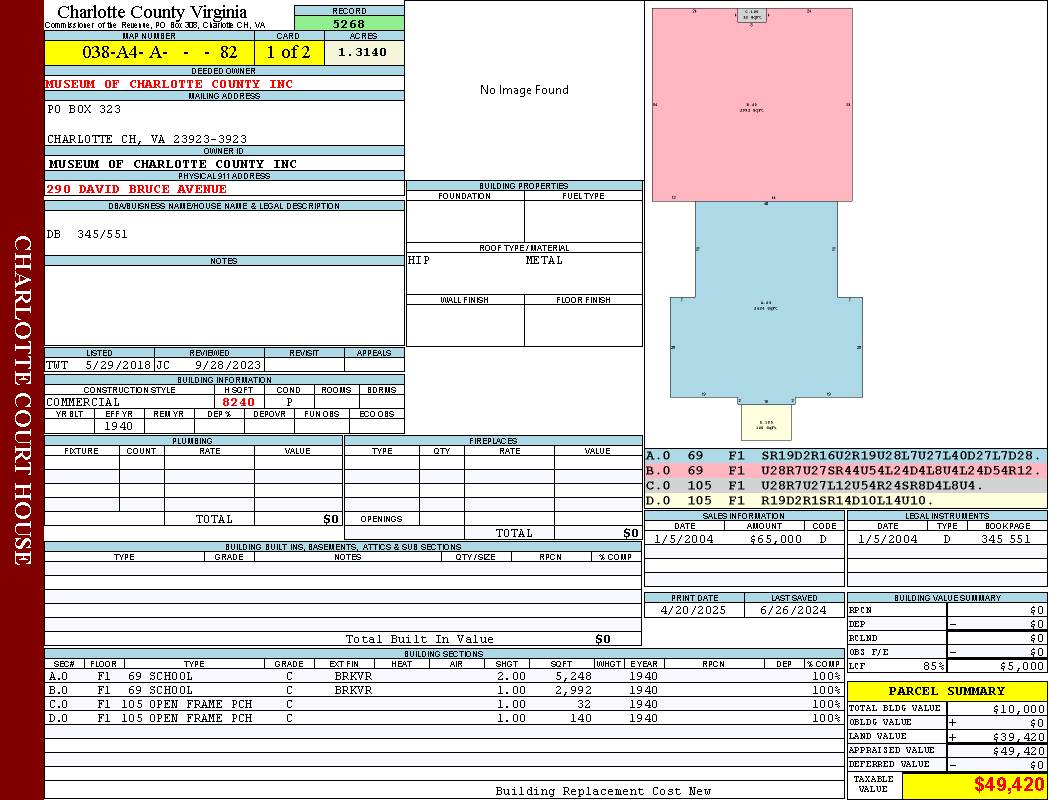Image resolution: width=1050 pixels, height=800 pixels.
Task: Click the gray section C porch sketch
Action: click(x=751, y=15)
